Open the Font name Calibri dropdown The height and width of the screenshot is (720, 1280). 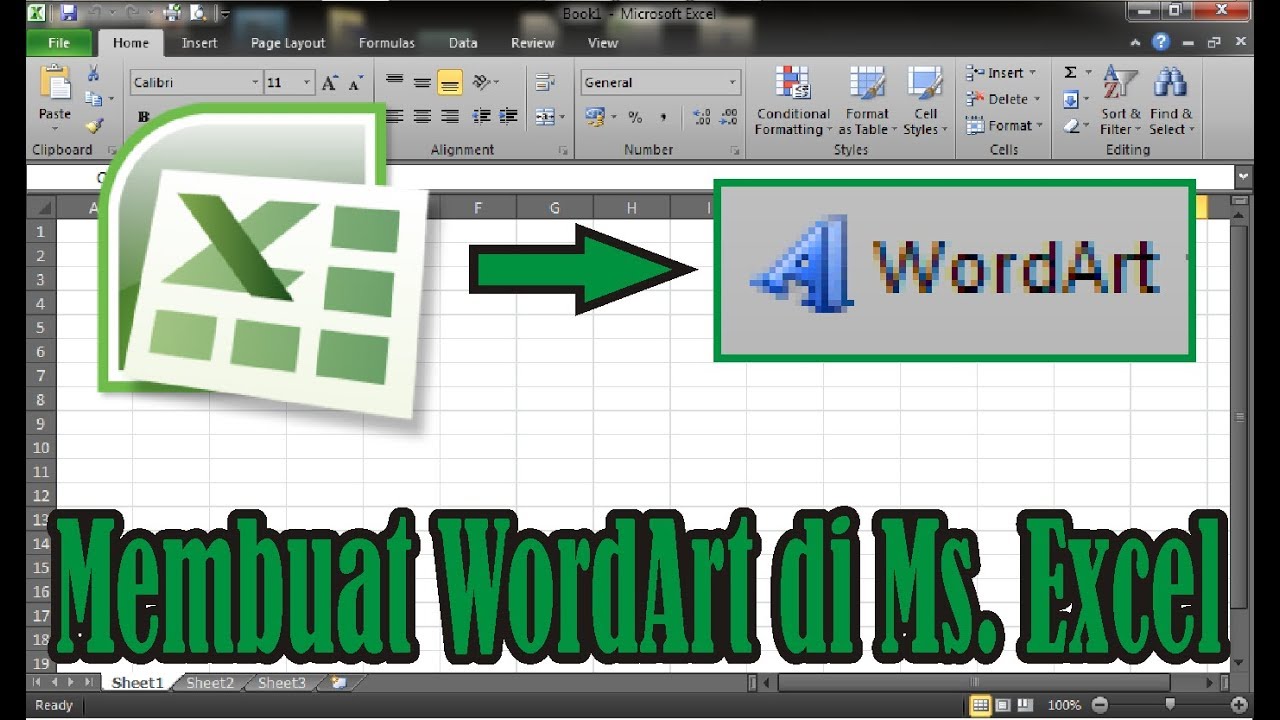point(256,83)
